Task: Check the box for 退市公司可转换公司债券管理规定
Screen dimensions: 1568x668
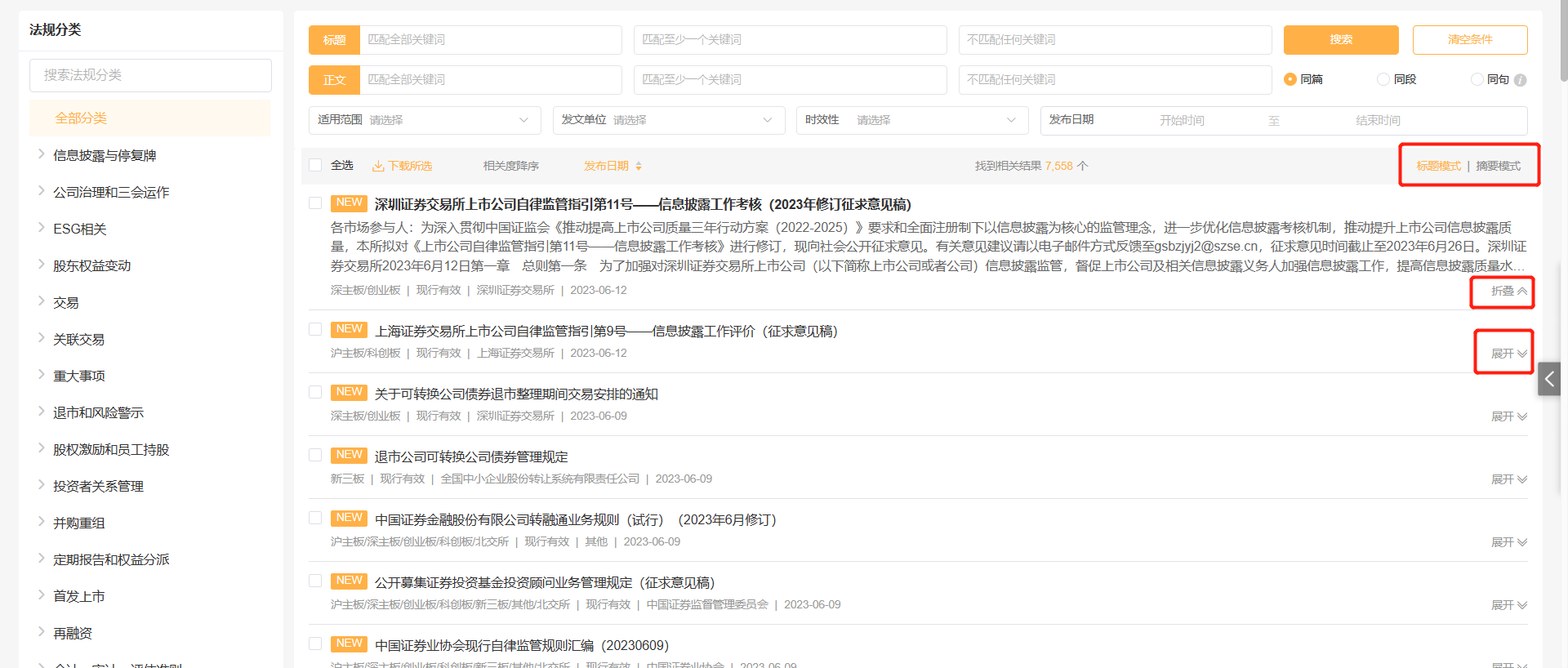Action: pos(315,455)
